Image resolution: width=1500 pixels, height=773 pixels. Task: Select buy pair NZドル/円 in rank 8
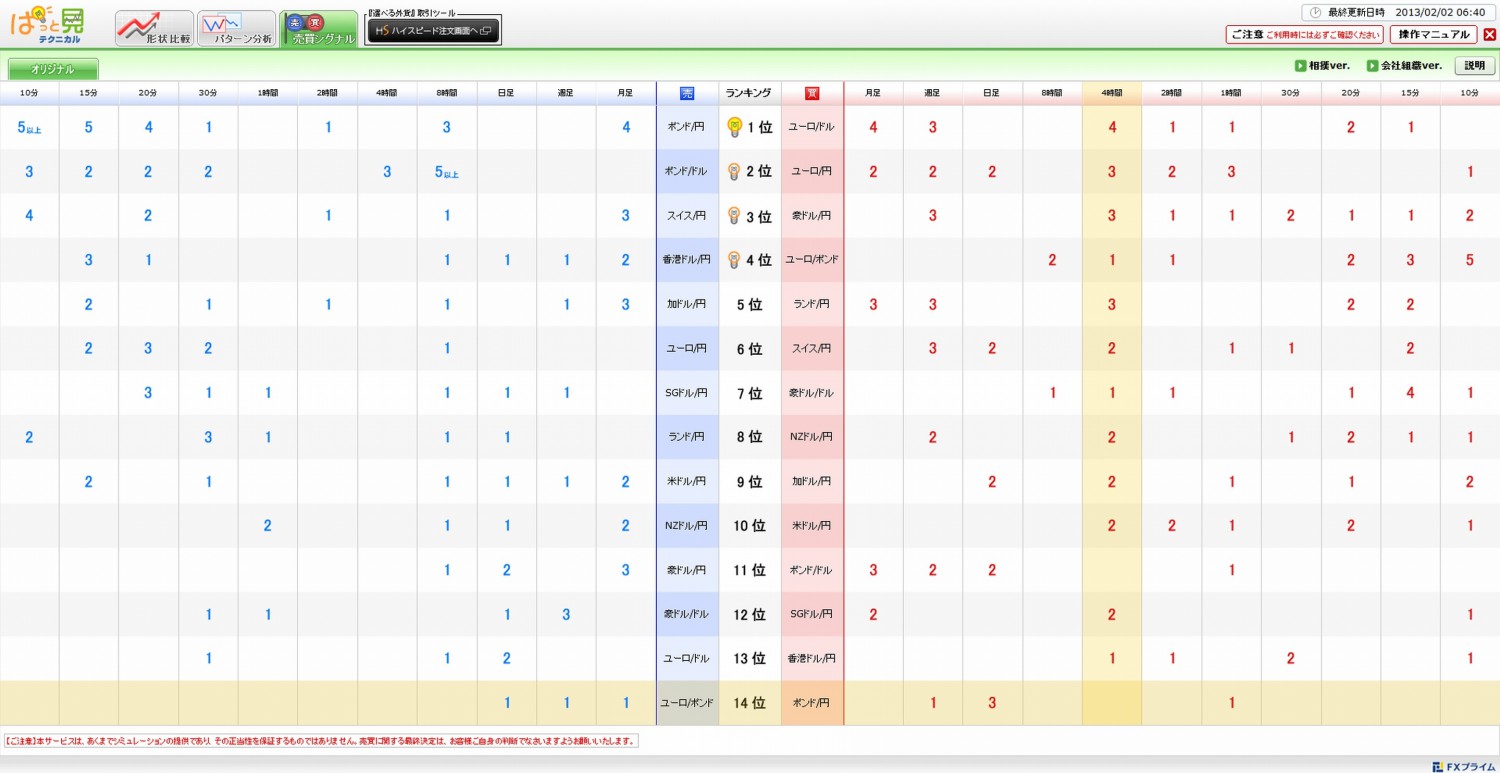[812, 437]
